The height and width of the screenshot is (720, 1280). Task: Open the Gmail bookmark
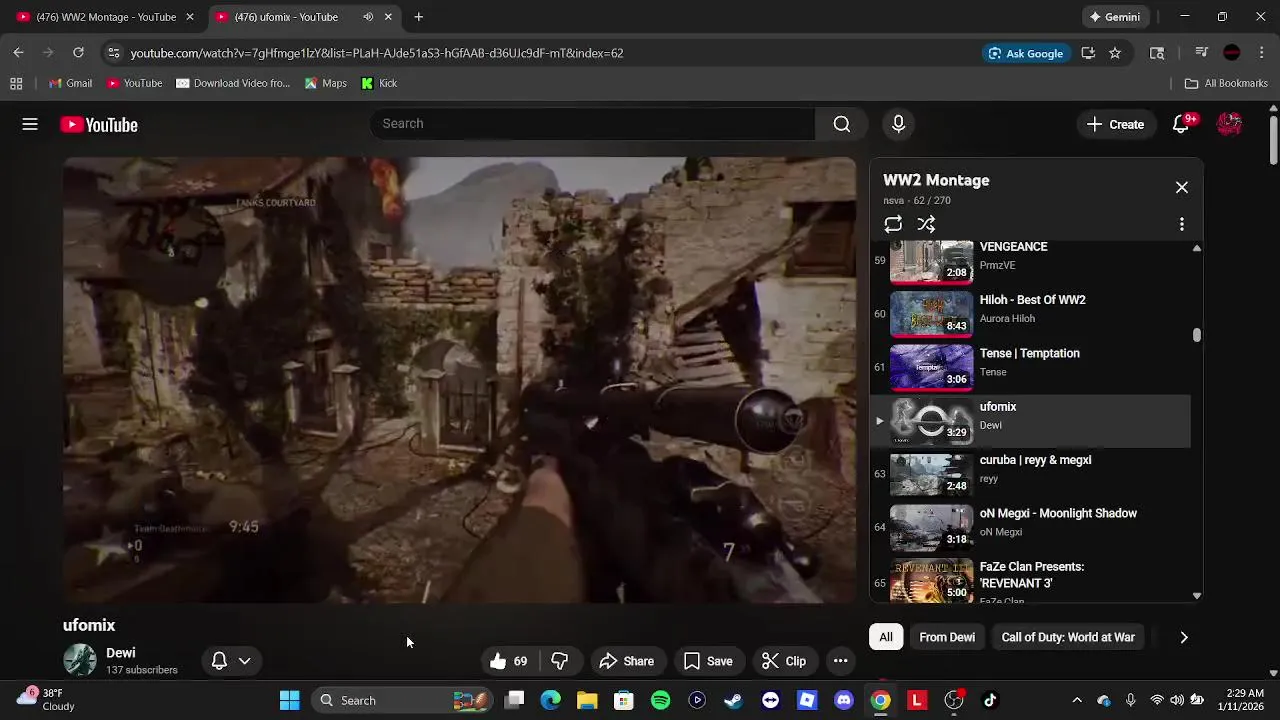[x=70, y=83]
